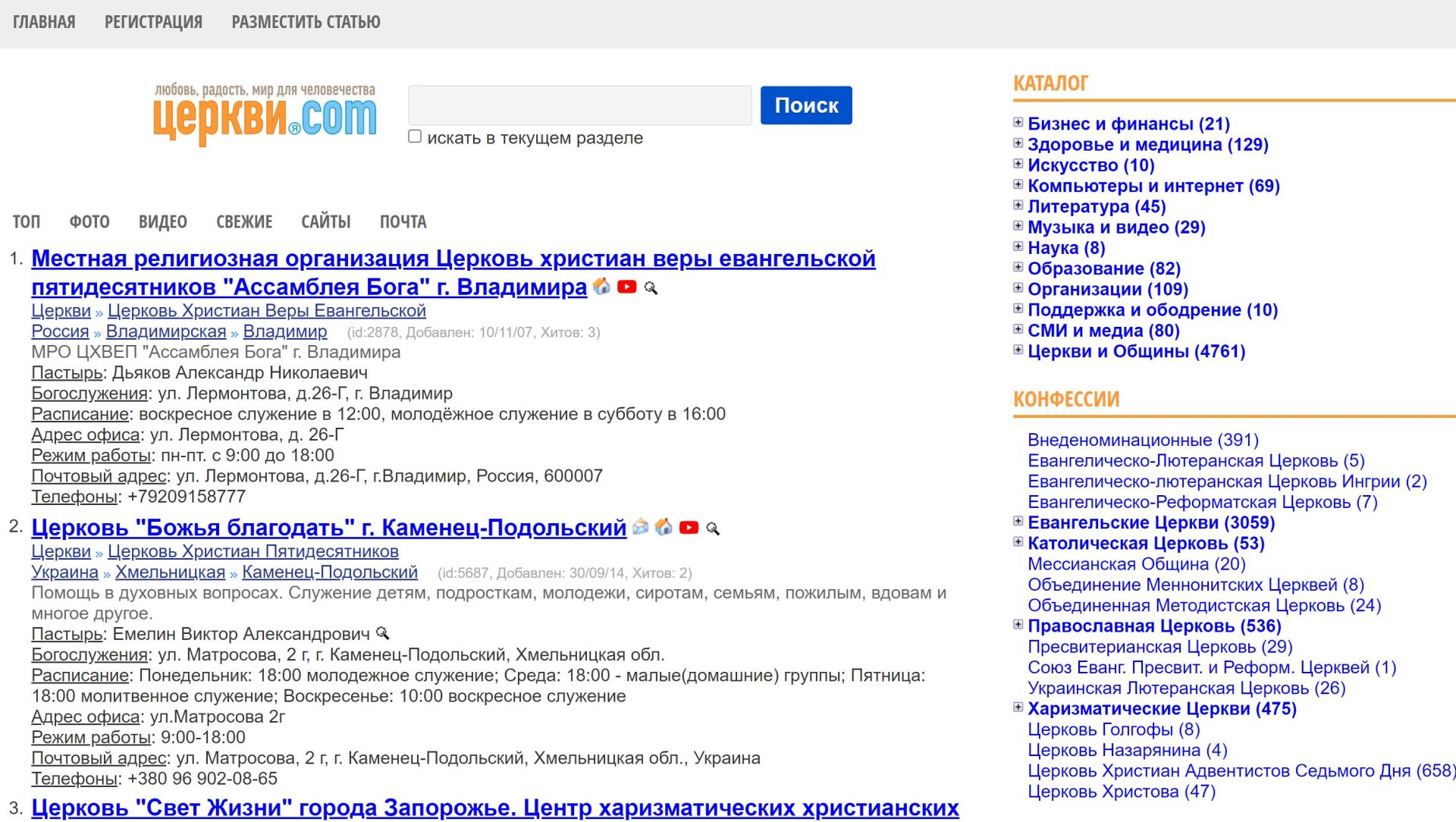
Task: Click magnifier icon next to Емелин Виктор Александрович
Action: point(383,633)
